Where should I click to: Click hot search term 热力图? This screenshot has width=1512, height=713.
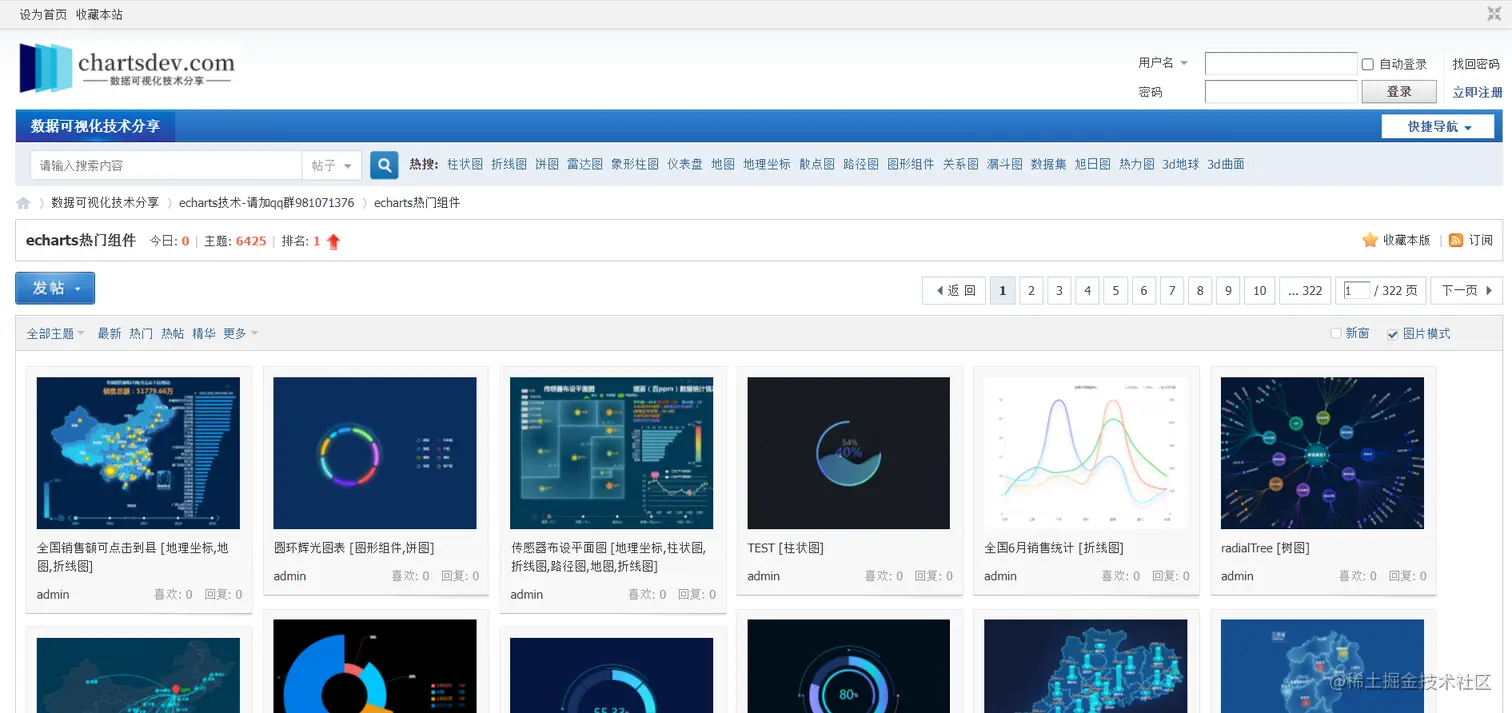(1137, 164)
